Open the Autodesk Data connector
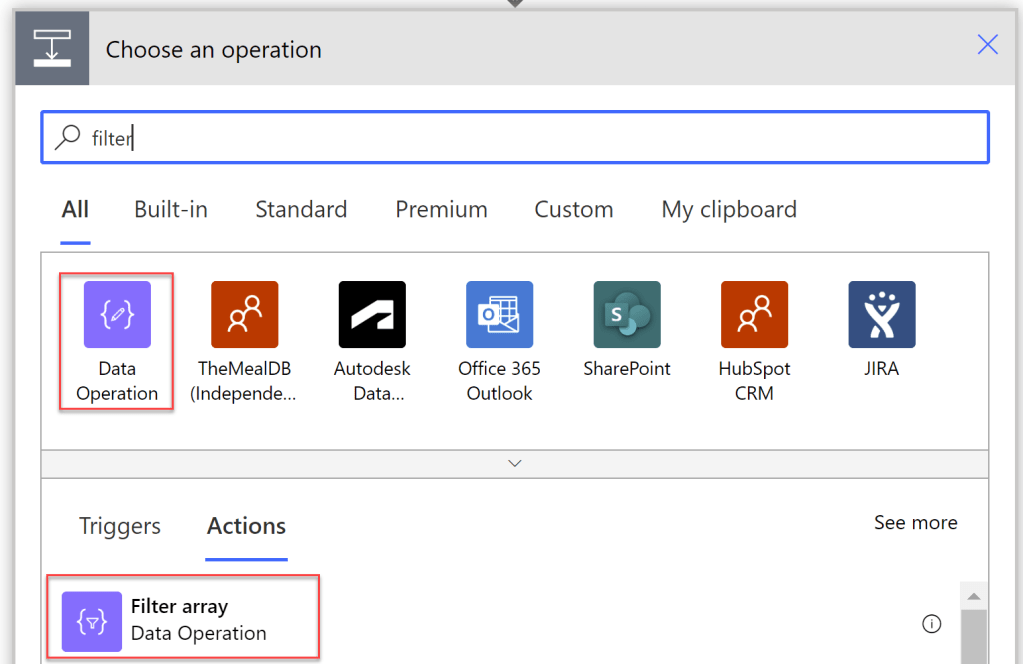This screenshot has height=664, width=1023. click(x=372, y=314)
